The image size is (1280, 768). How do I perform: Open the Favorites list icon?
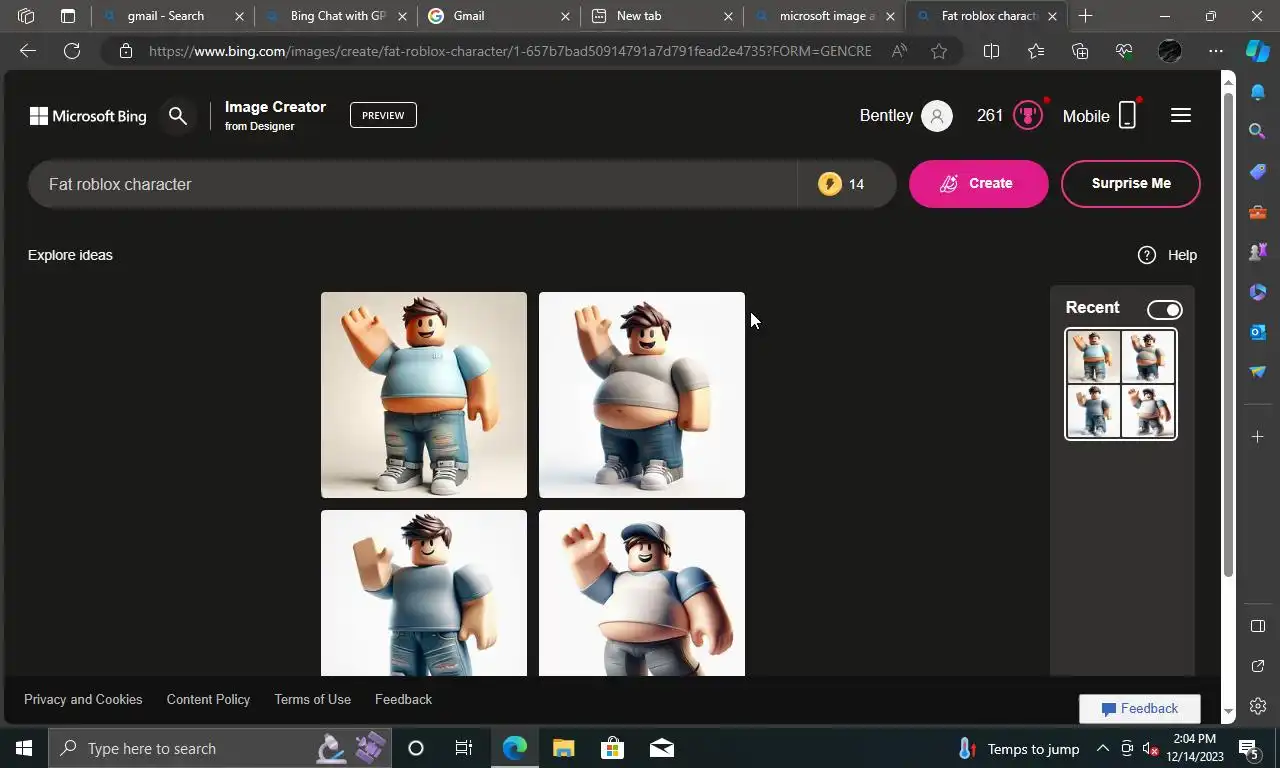tap(1035, 51)
